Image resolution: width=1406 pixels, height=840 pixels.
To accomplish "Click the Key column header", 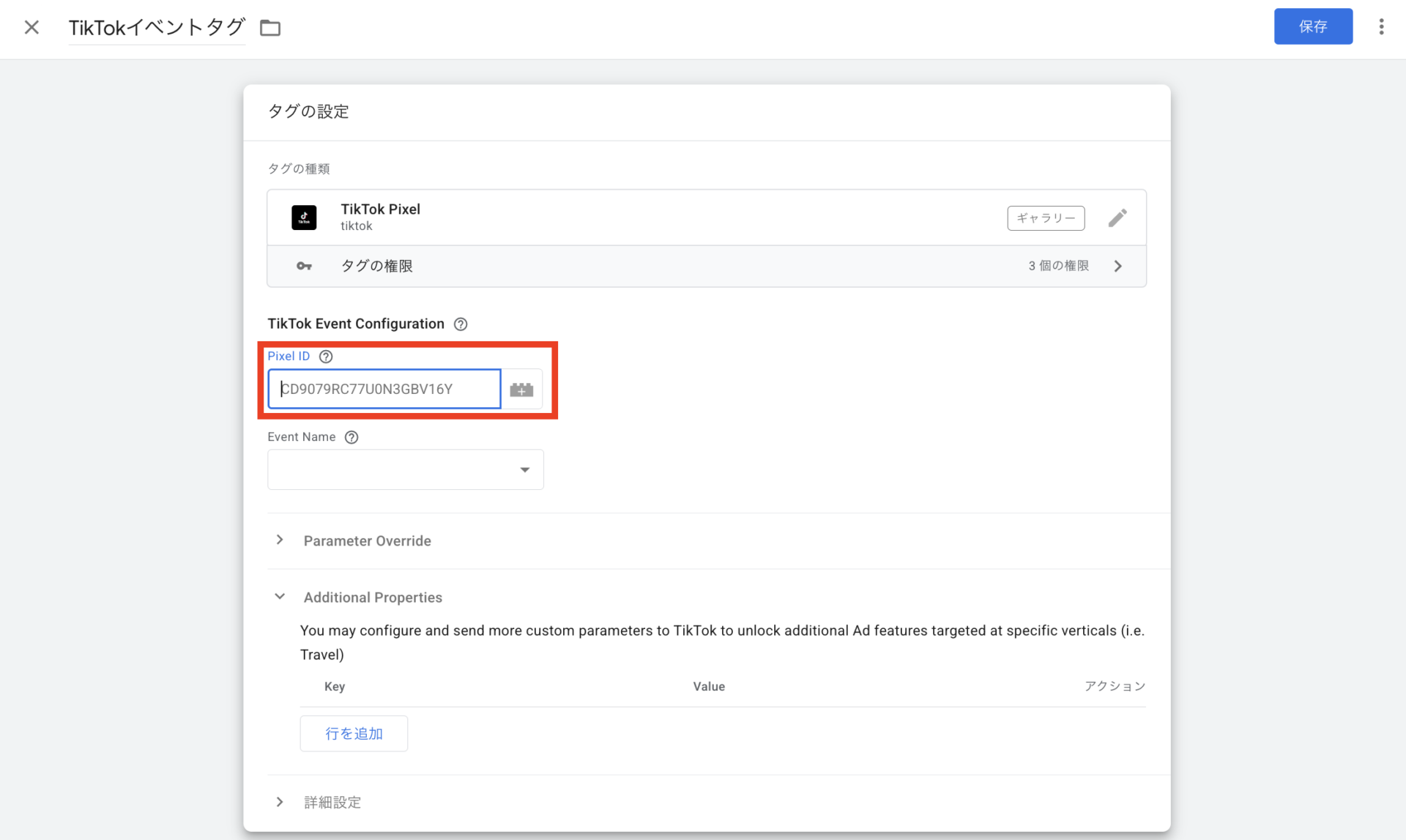I will click(335, 686).
